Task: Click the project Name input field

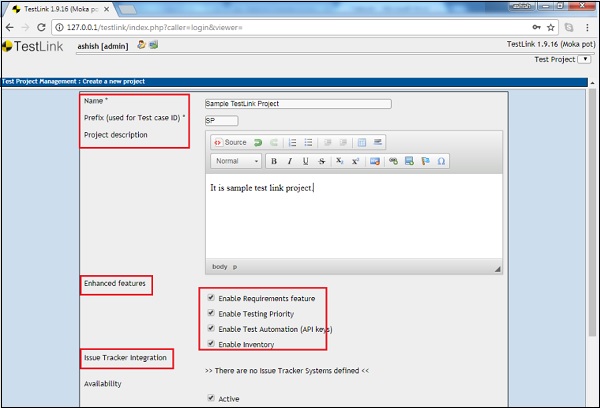Action: click(x=298, y=104)
